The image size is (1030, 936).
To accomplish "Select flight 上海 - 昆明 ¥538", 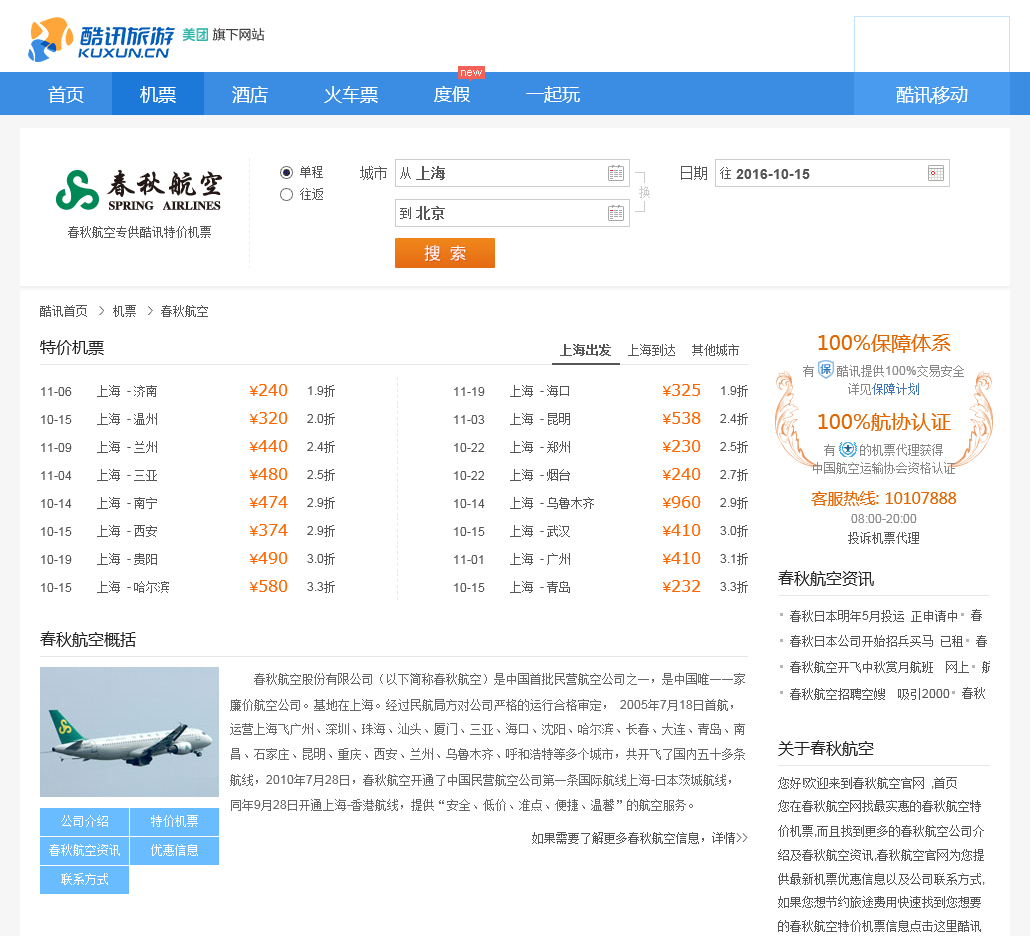I will coord(600,419).
